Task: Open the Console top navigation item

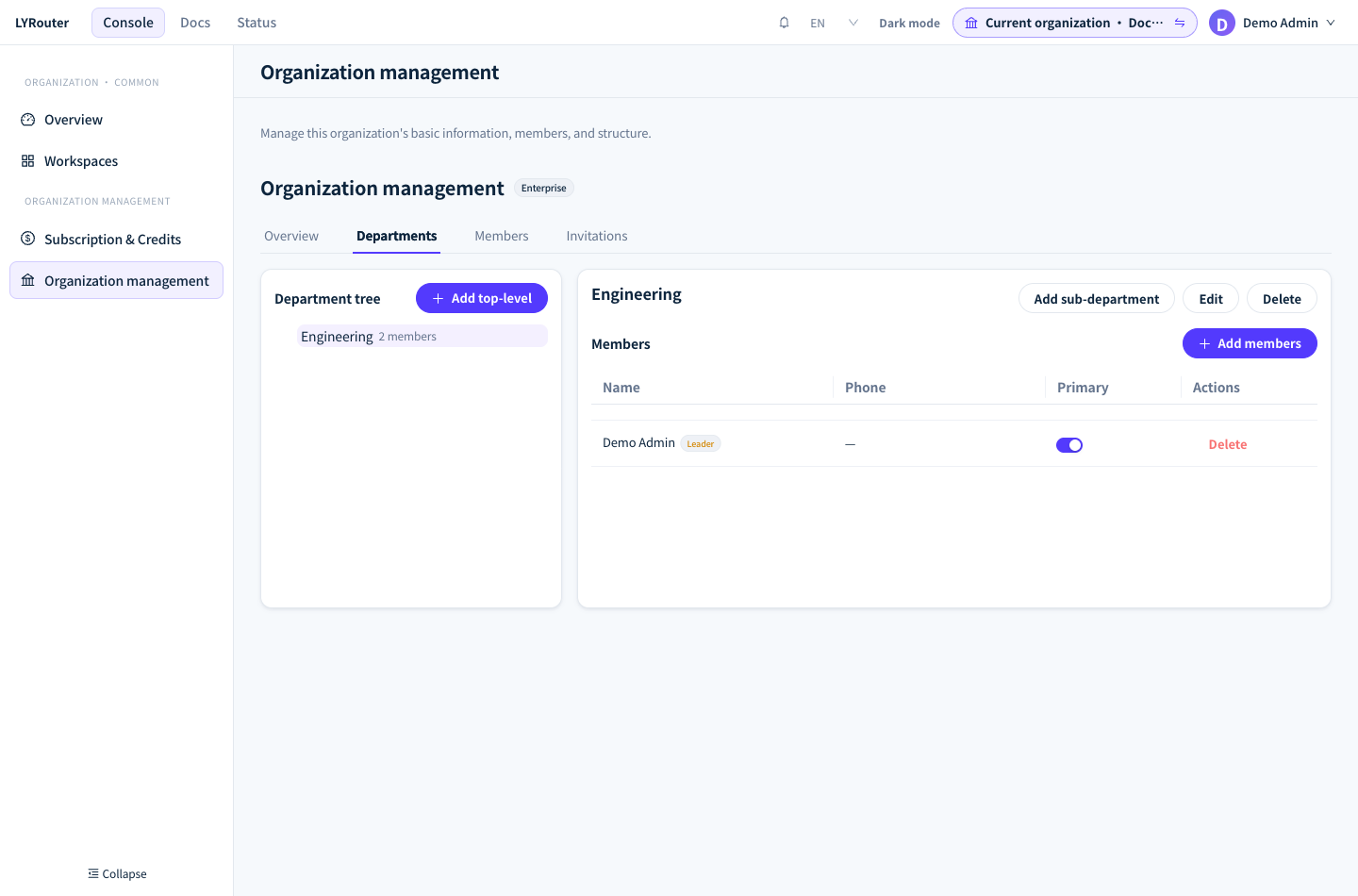Action: tap(128, 23)
